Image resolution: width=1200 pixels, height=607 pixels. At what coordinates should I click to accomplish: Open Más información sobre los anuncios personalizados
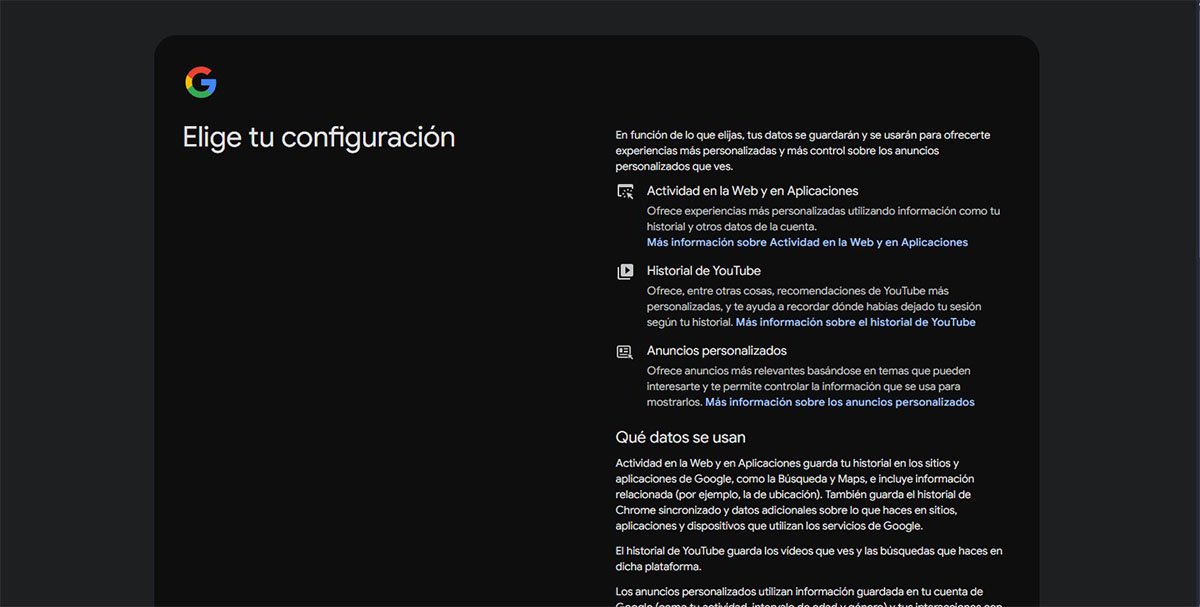pos(840,401)
